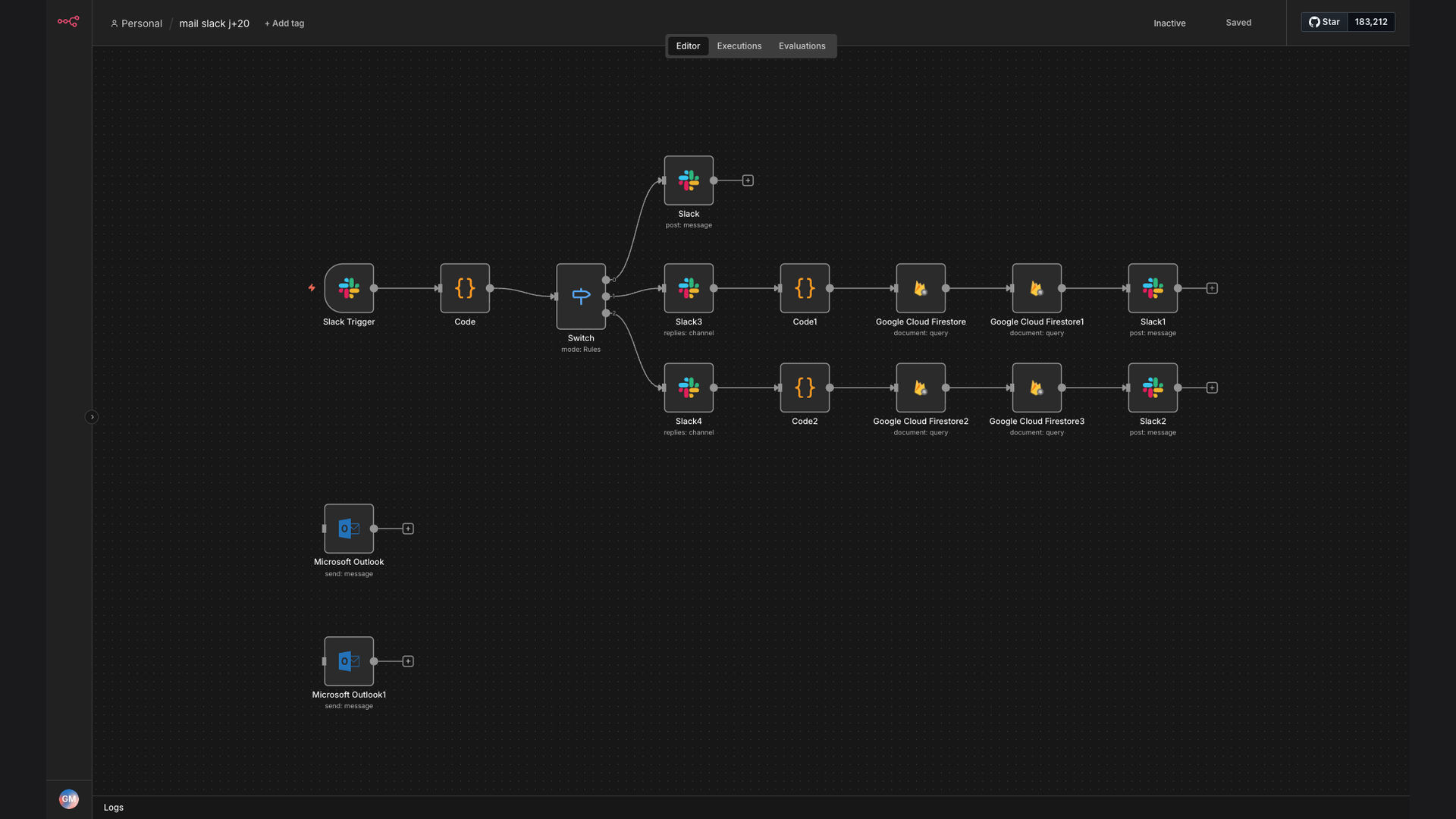Select the Switch node

pos(581,297)
